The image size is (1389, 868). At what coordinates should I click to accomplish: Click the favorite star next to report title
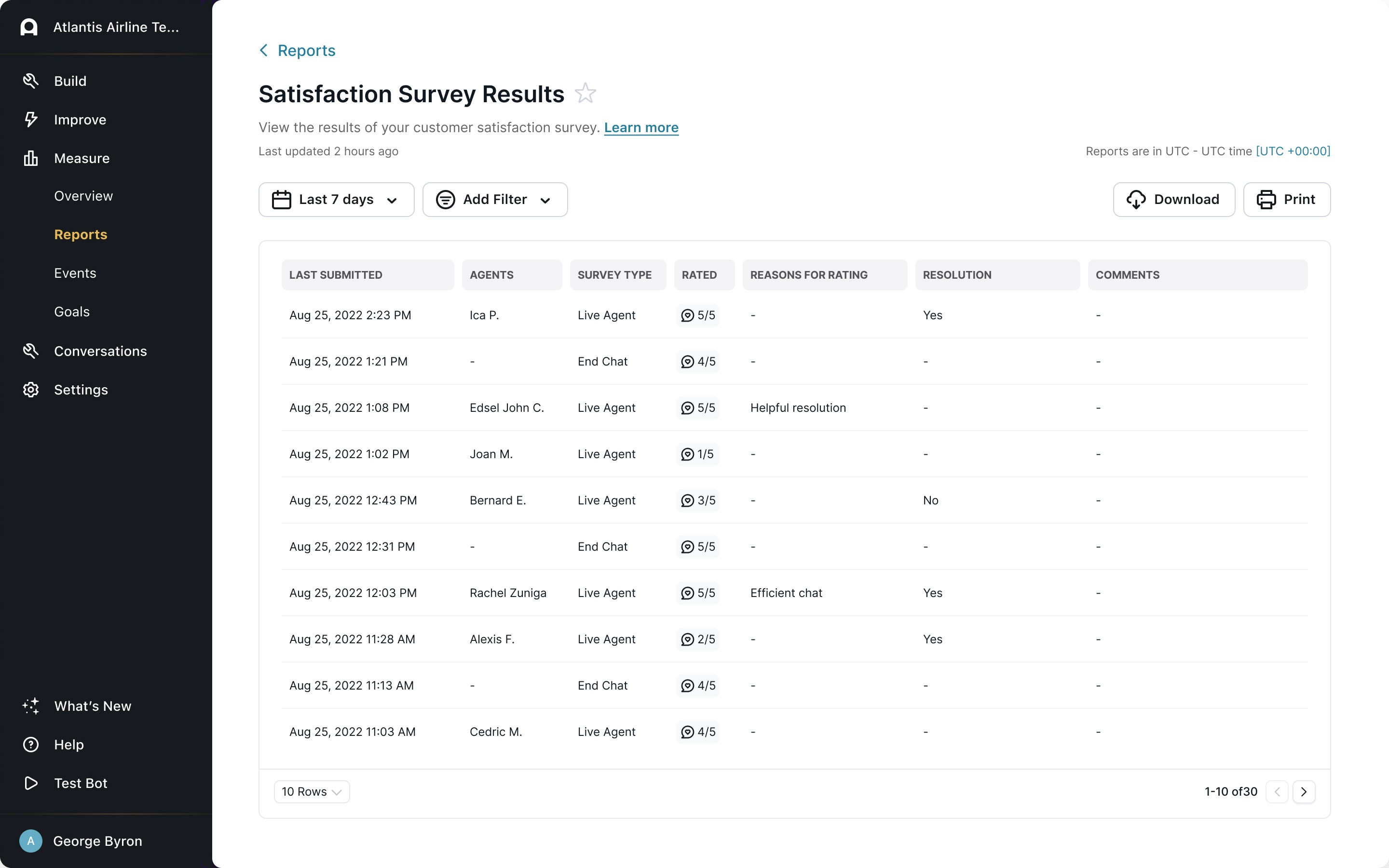coord(585,94)
